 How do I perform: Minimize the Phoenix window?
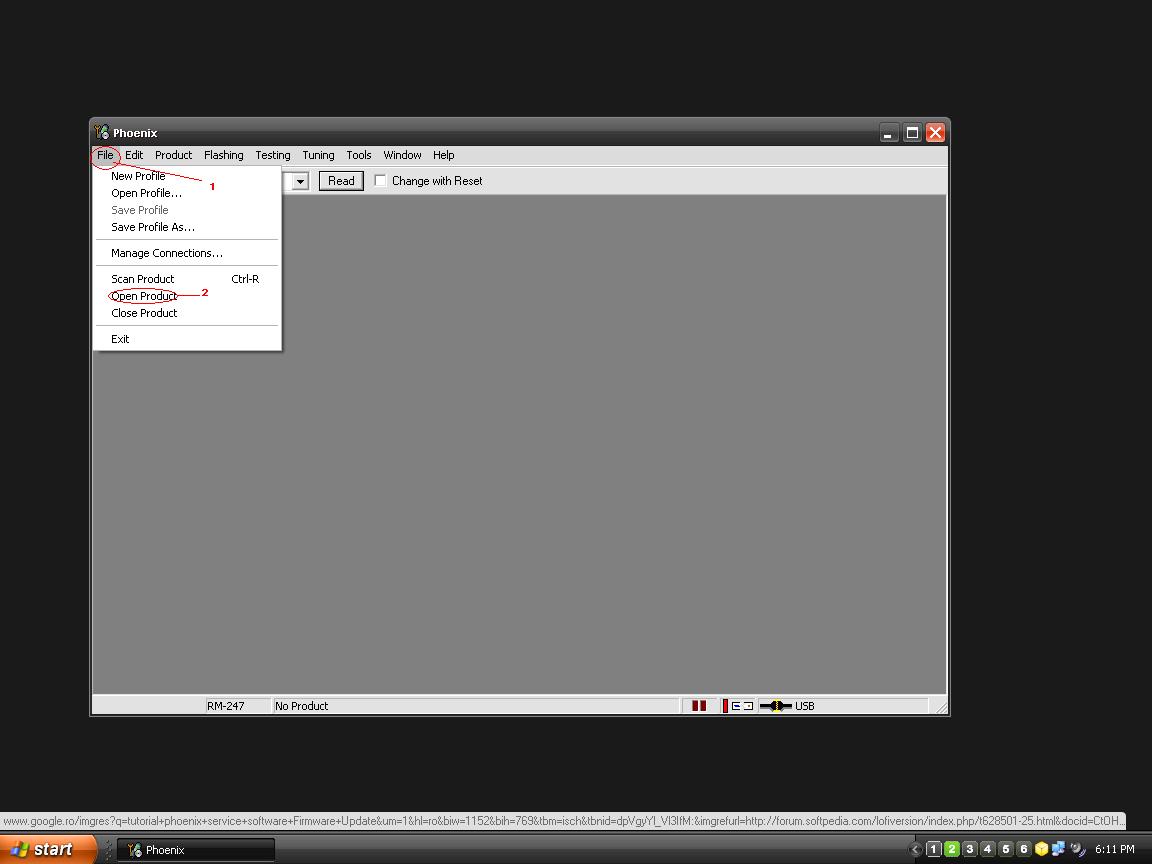(x=888, y=133)
